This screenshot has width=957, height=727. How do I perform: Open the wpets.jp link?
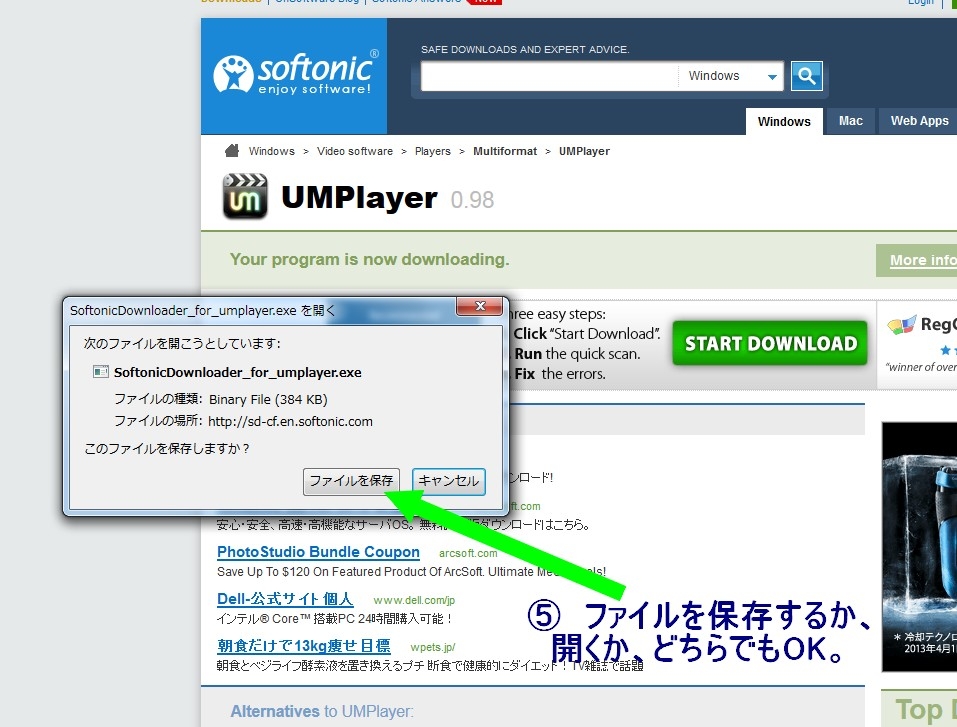click(432, 647)
